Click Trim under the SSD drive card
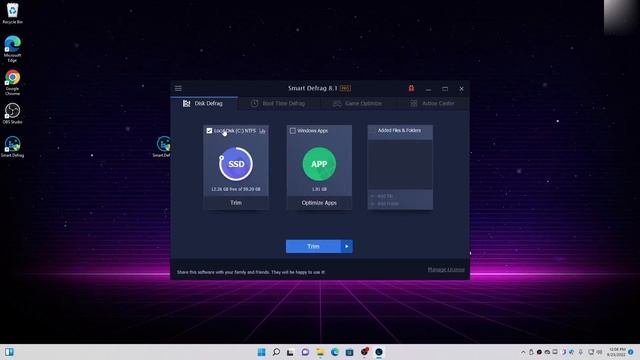The height and width of the screenshot is (360, 640). [236, 203]
